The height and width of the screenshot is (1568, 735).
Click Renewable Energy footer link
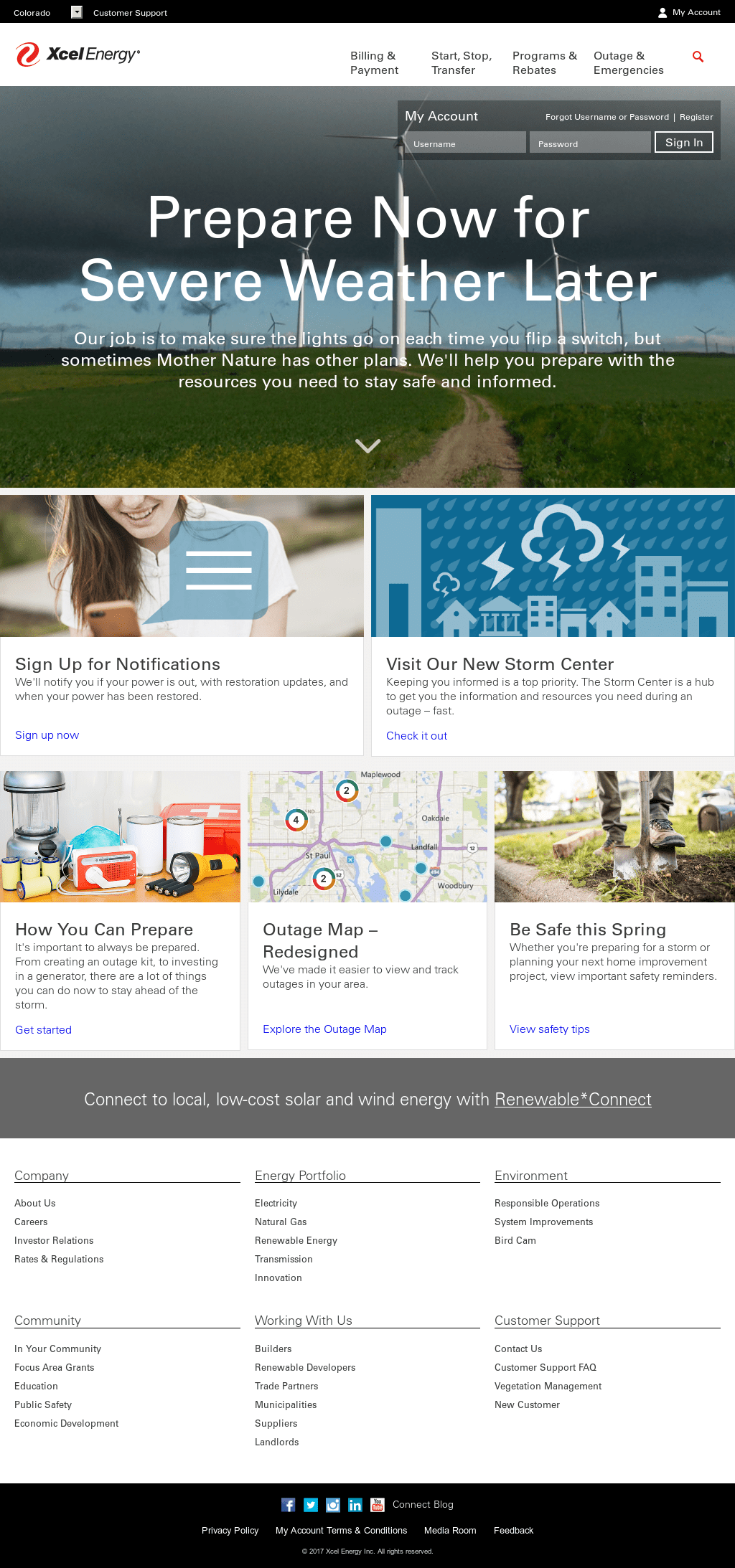[x=296, y=1241]
